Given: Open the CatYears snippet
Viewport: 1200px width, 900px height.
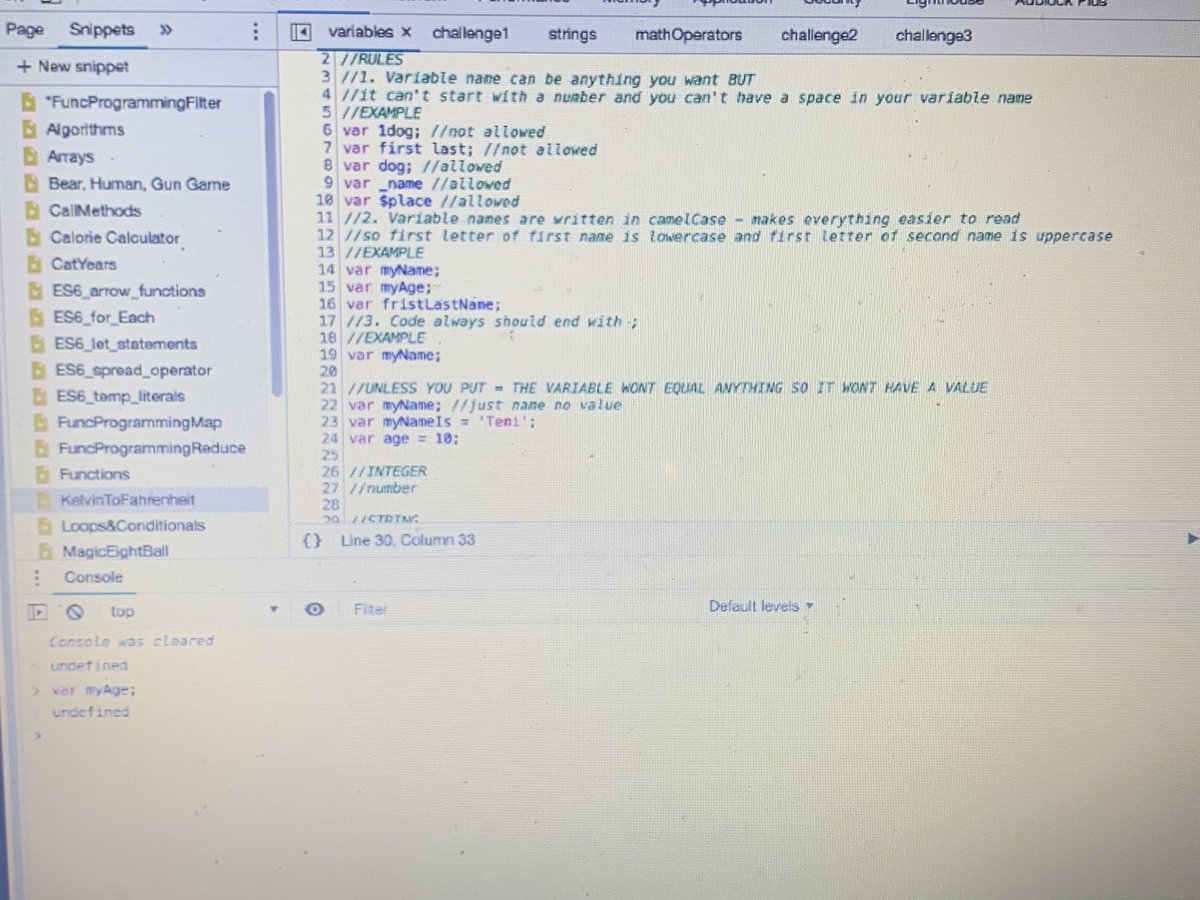Looking at the screenshot, I should point(83,264).
